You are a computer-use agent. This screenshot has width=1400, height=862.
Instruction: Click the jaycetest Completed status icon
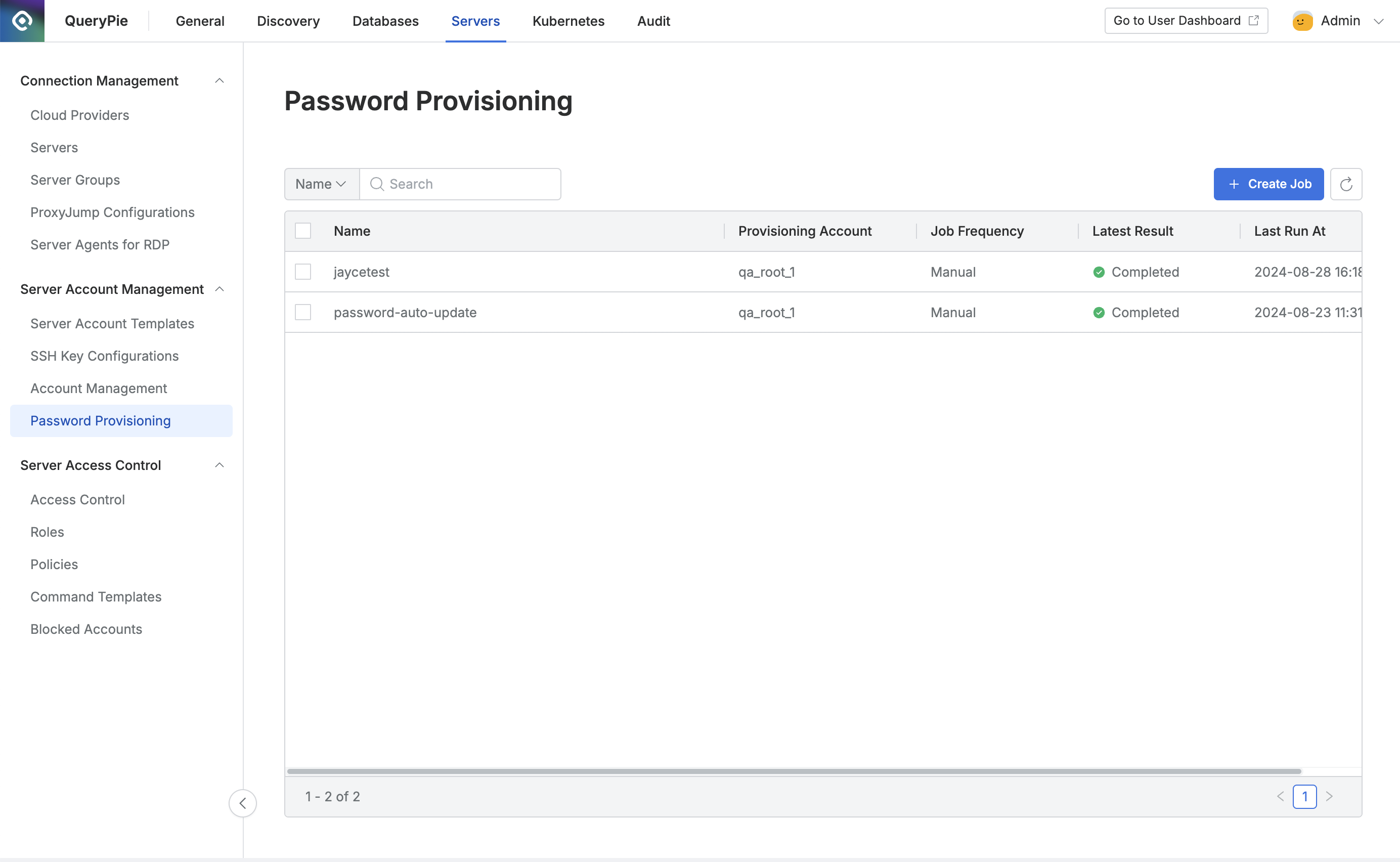pyautogui.click(x=1099, y=273)
